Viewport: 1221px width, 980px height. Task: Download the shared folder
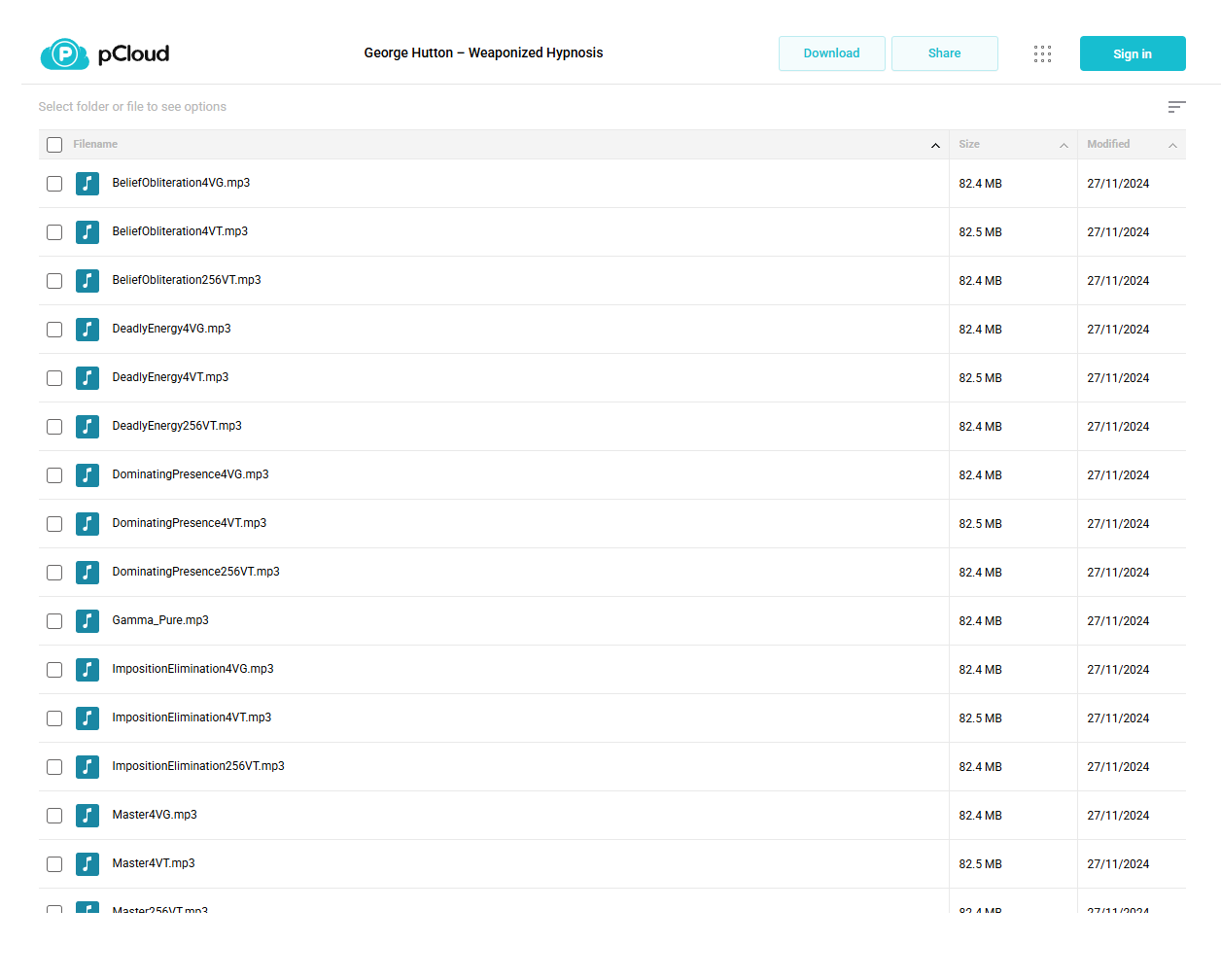pos(832,53)
